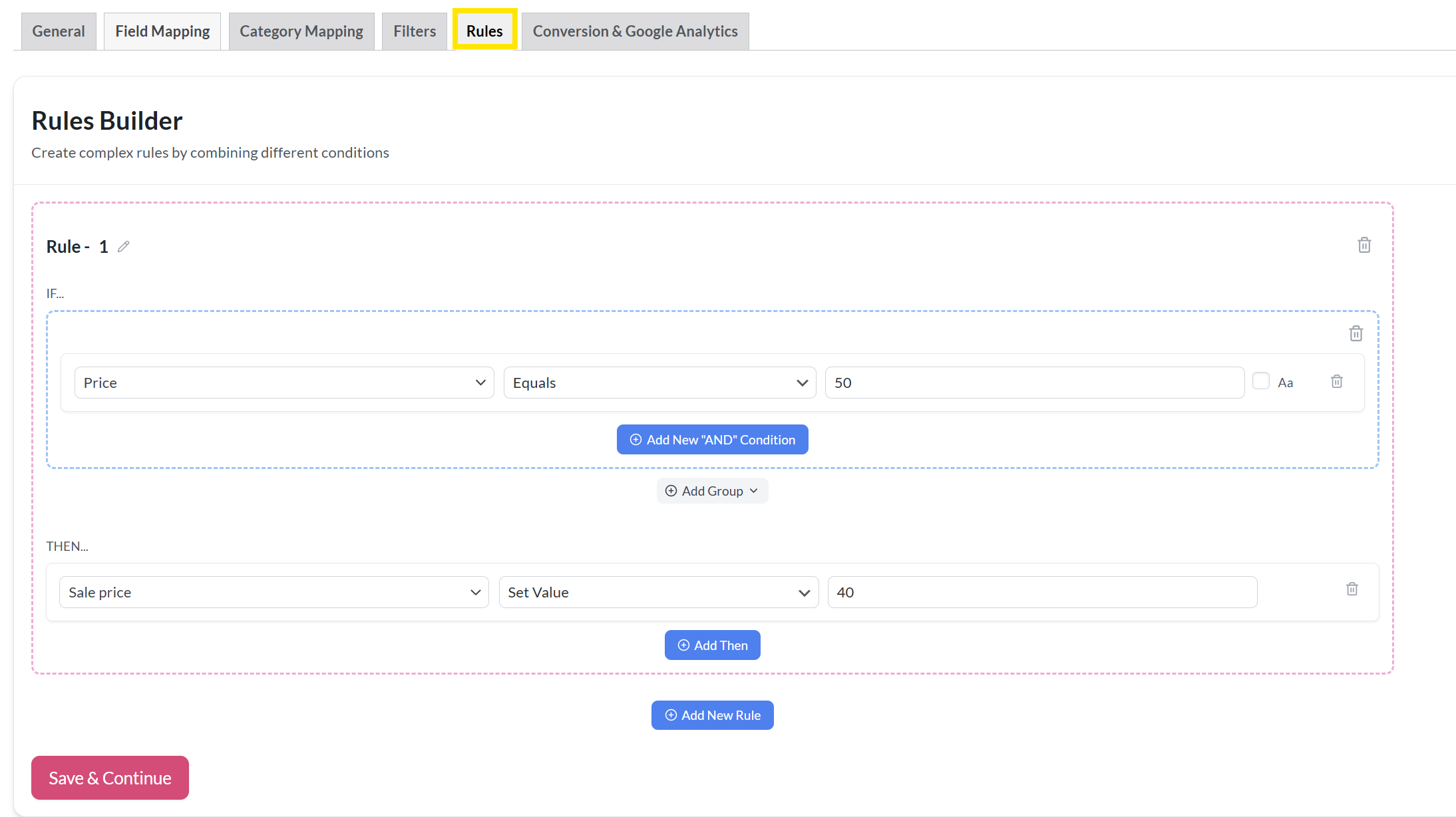The width and height of the screenshot is (1456, 817).
Task: Enable the Aa case-sensitive checkbox
Action: tap(1260, 381)
